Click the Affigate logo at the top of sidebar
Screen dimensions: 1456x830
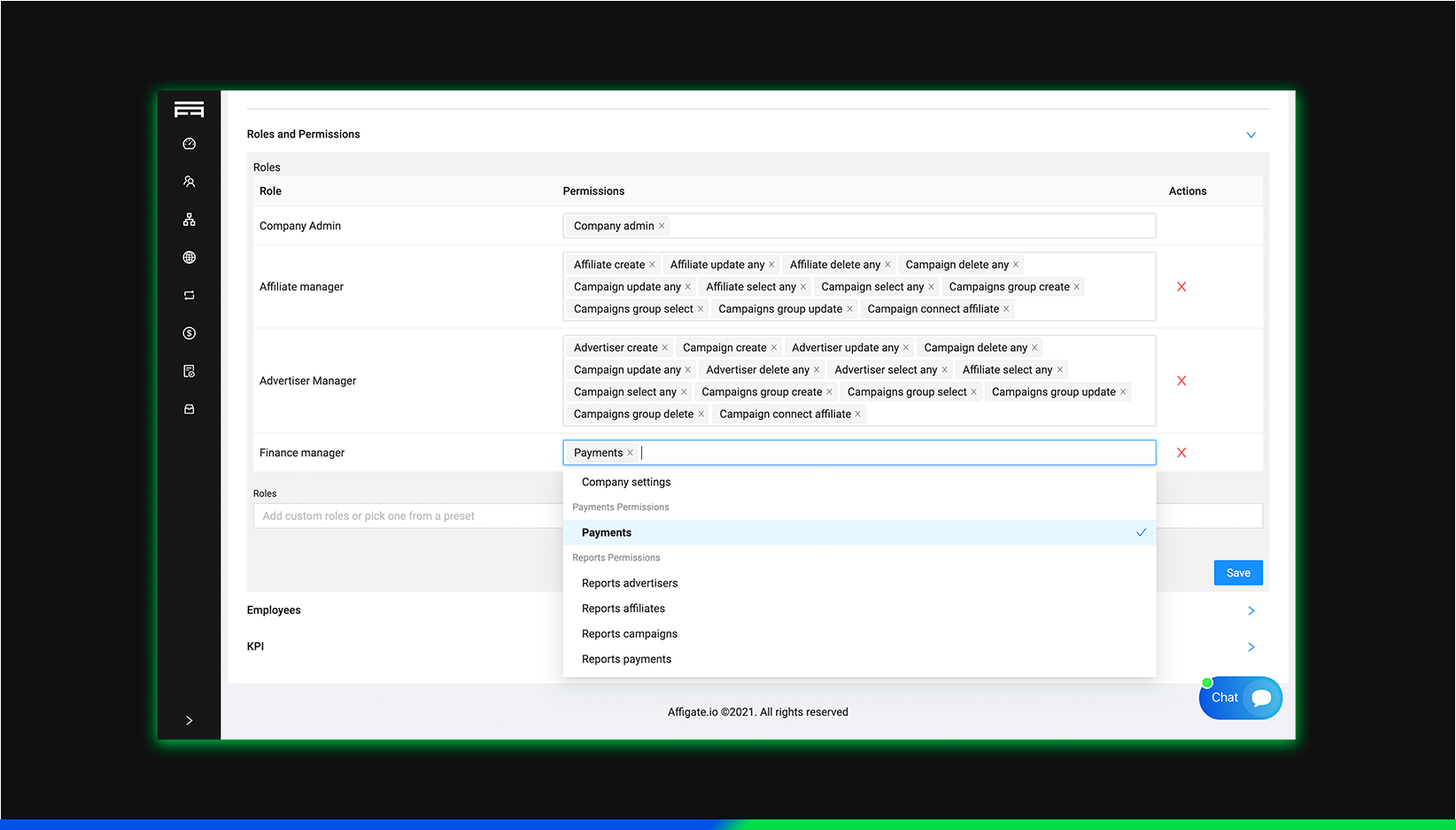pyautogui.click(x=189, y=108)
